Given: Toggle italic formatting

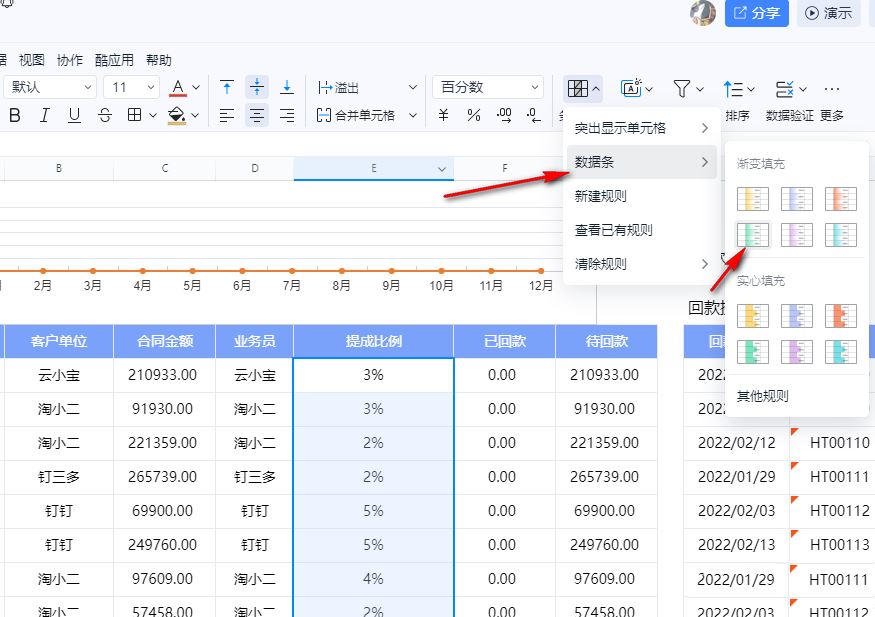Looking at the screenshot, I should pos(44,116).
